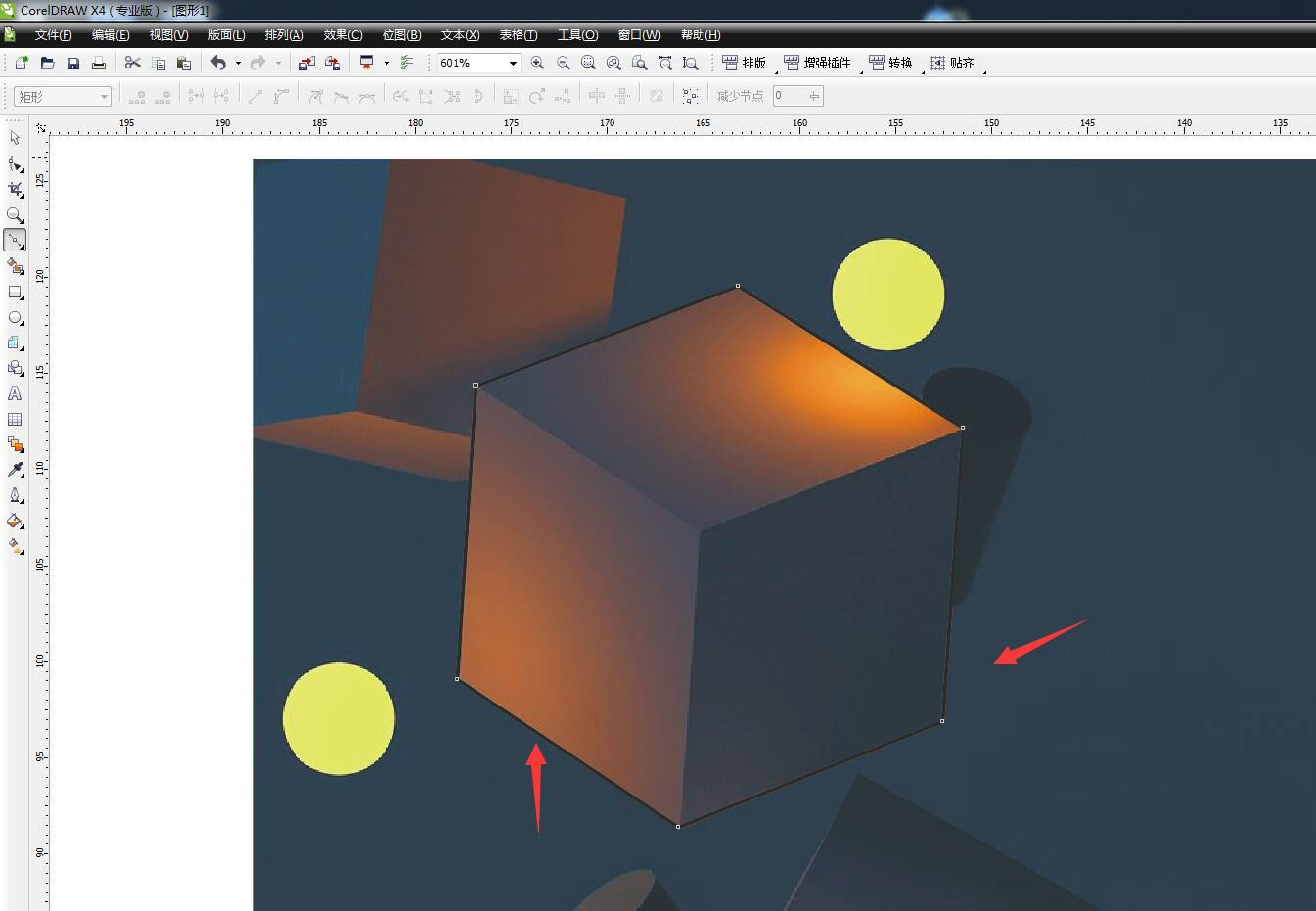The width and height of the screenshot is (1316, 911).
Task: Click the scissors Cut icon
Action: [x=132, y=63]
